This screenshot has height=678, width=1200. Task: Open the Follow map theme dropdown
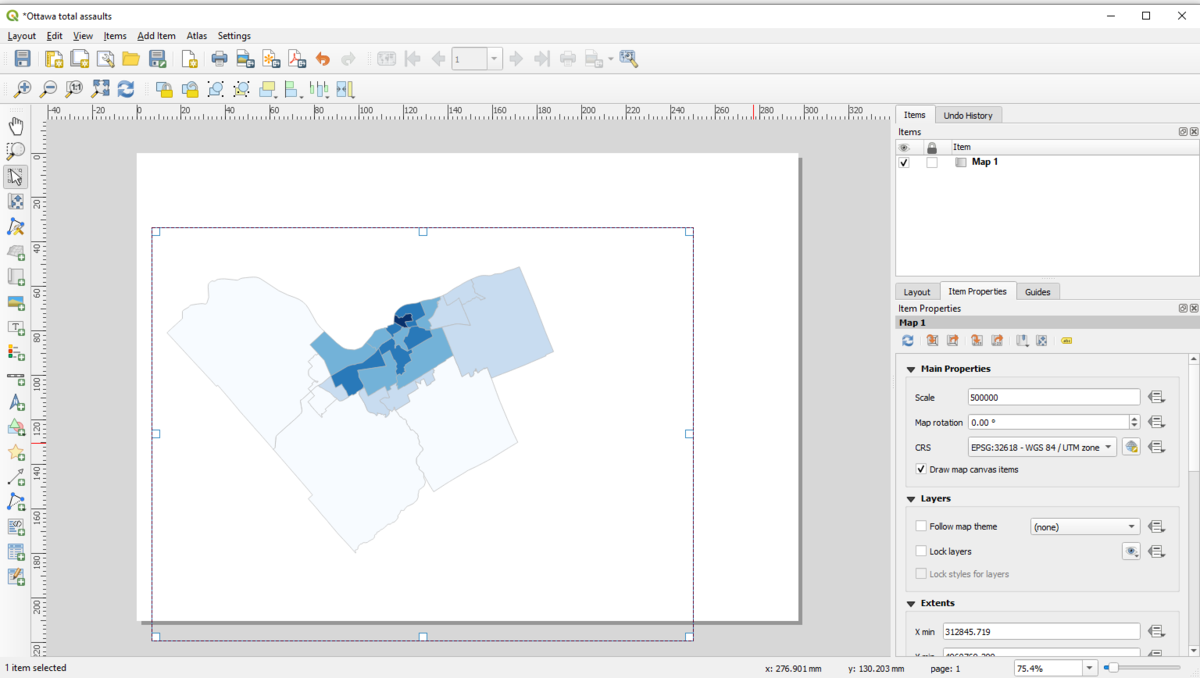(1085, 526)
